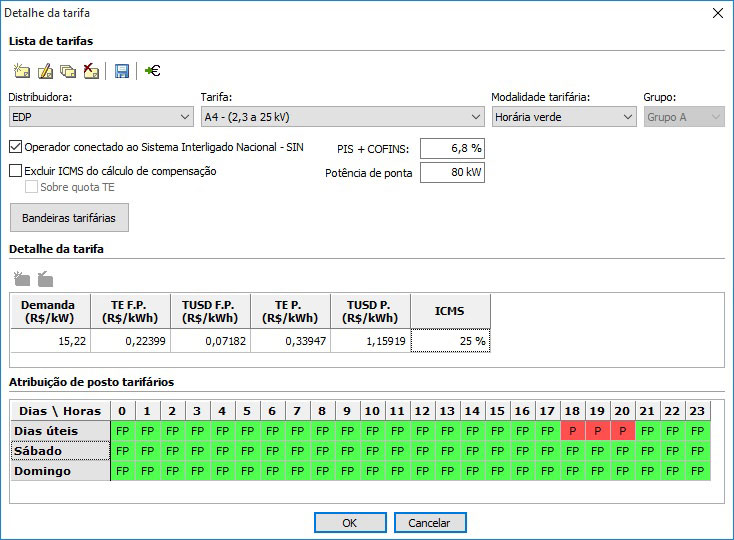
Task: Edit the Potência de ponta field
Action: pyautogui.click(x=452, y=172)
